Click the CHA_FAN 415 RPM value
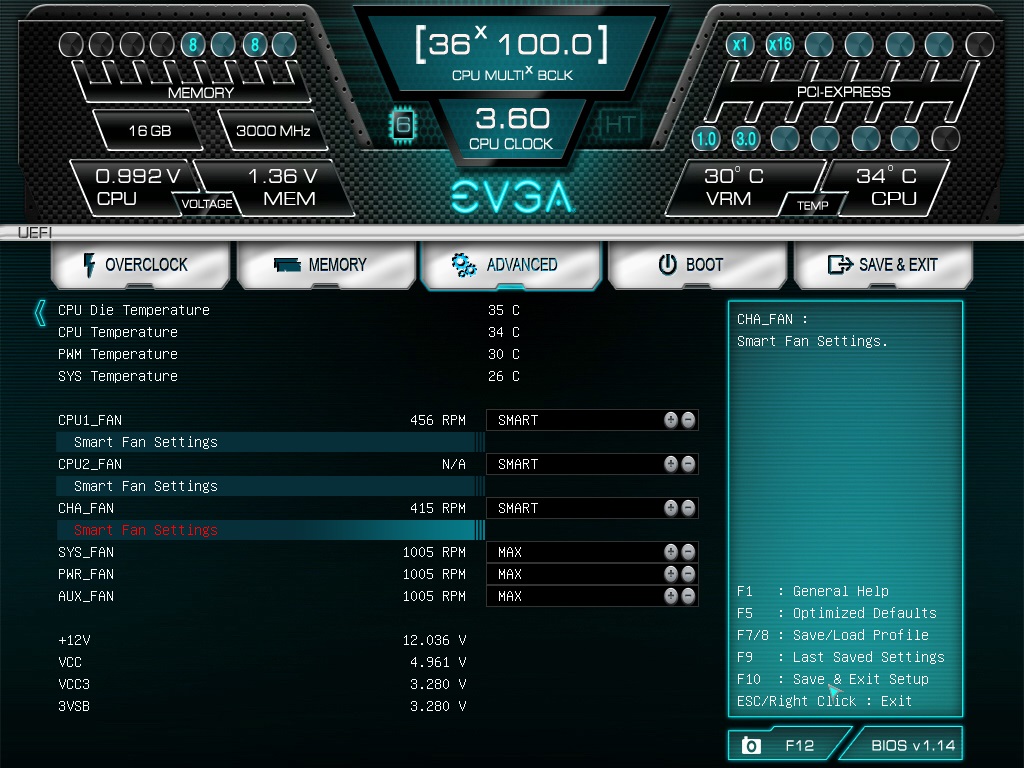 tap(438, 508)
